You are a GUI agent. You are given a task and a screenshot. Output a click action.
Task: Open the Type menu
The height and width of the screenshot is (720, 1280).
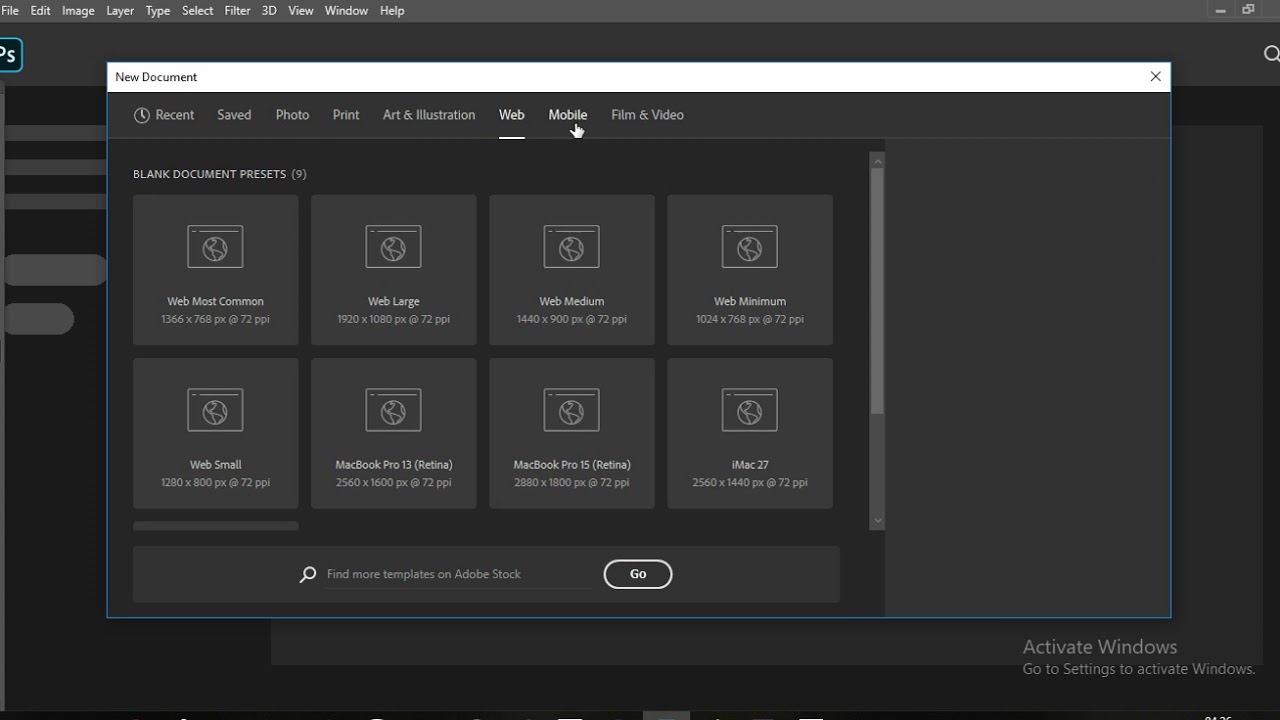[x=158, y=10]
